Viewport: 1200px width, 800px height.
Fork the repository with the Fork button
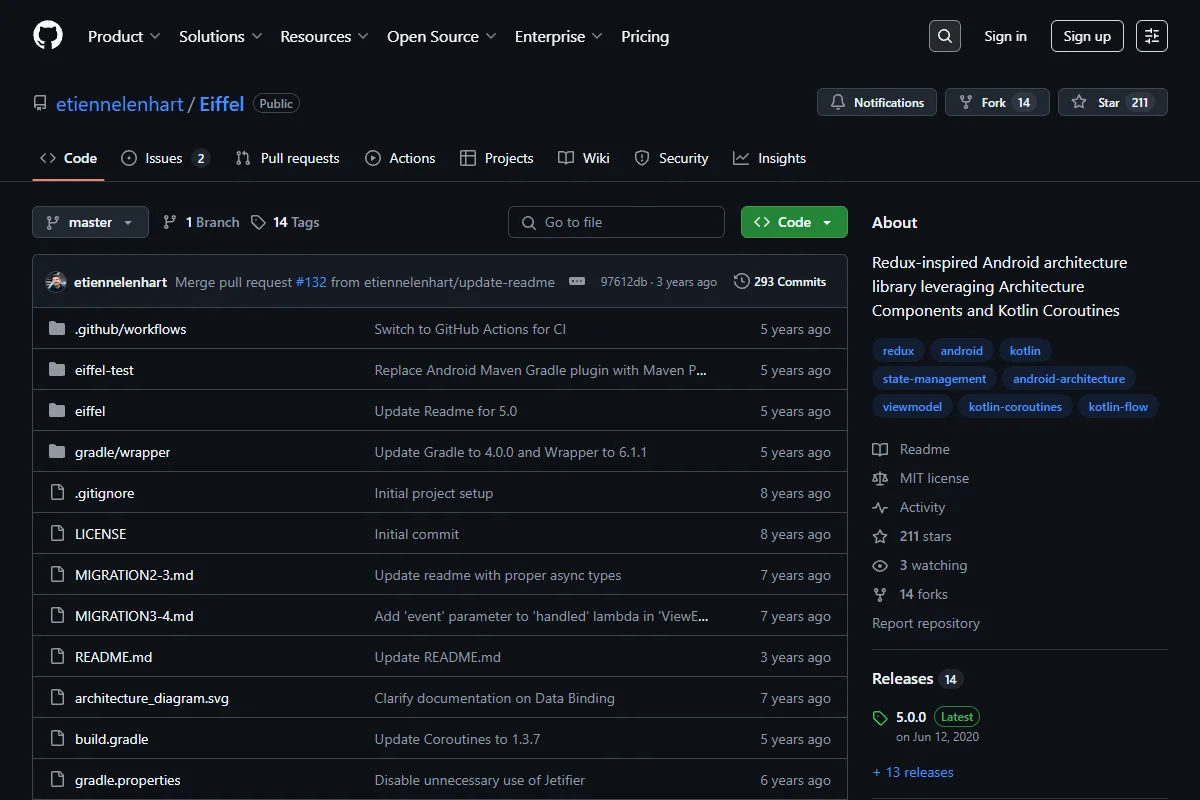[997, 102]
